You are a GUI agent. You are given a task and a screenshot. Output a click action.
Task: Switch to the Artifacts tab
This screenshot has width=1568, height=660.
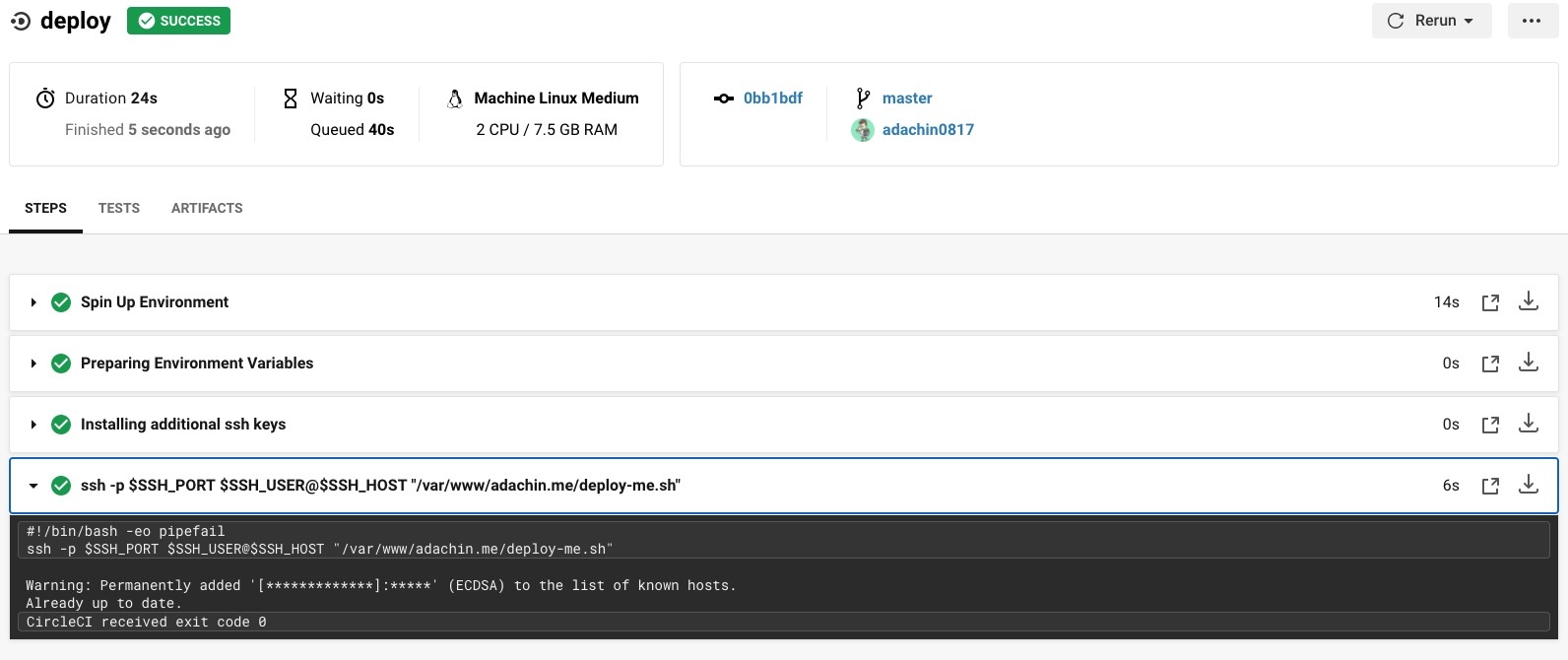coord(207,208)
